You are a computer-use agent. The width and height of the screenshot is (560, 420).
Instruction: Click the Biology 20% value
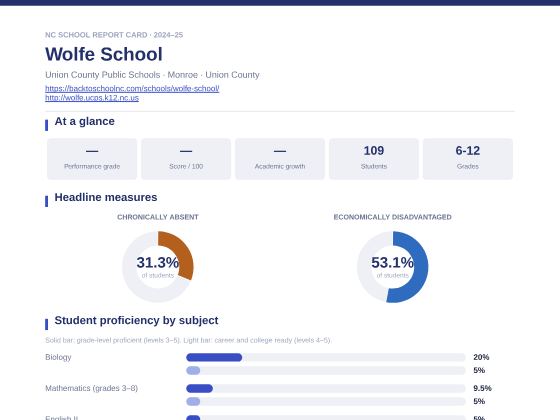[x=481, y=357]
